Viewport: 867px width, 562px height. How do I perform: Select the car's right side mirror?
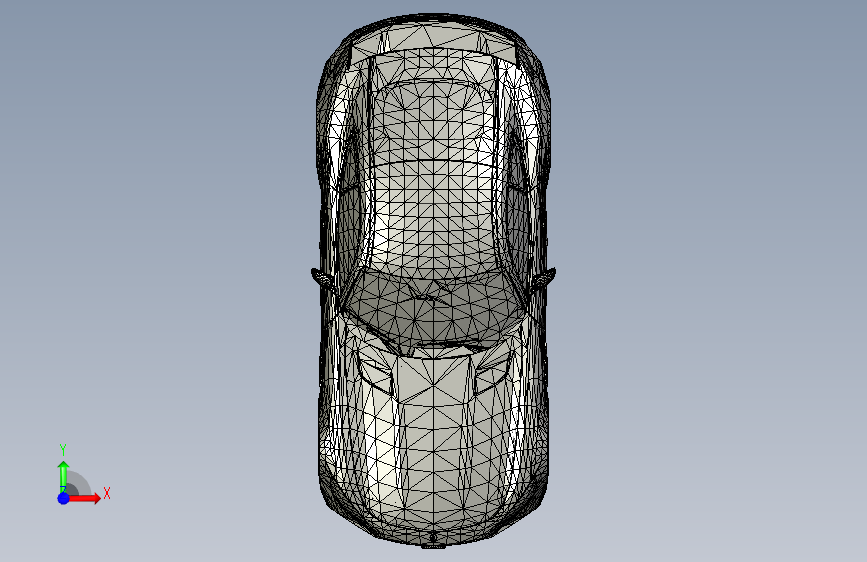(x=544, y=277)
